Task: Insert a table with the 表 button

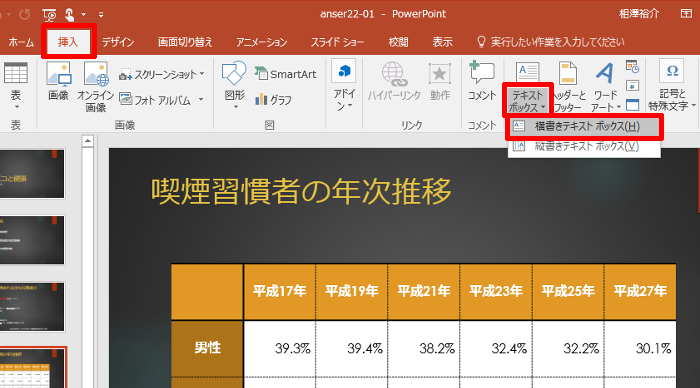Action: tap(16, 86)
